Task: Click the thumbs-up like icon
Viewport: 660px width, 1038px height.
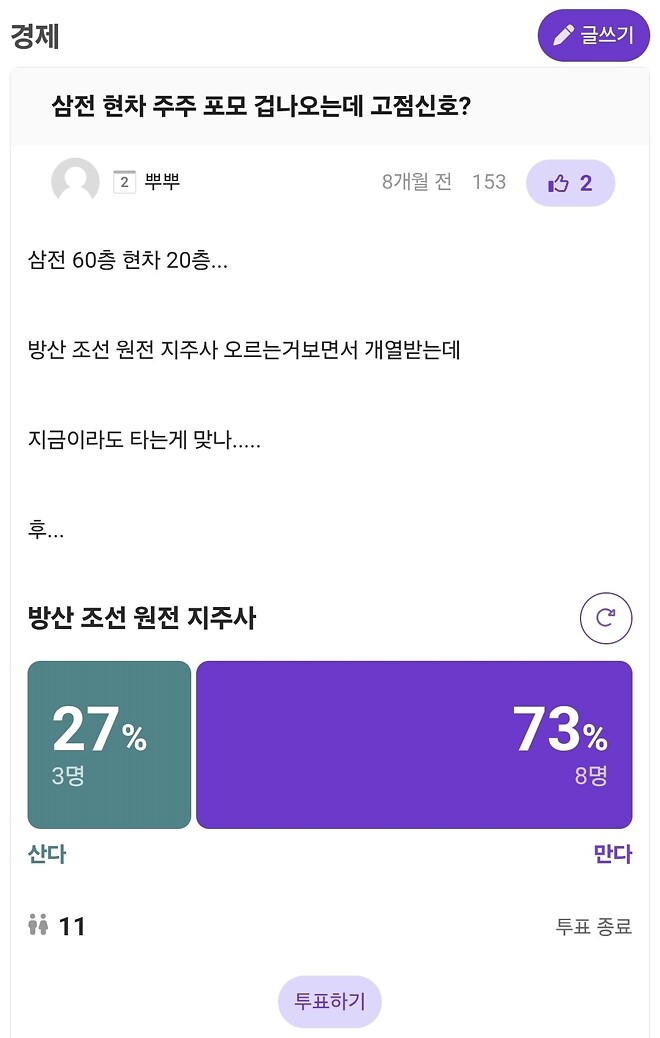Action: coord(557,182)
